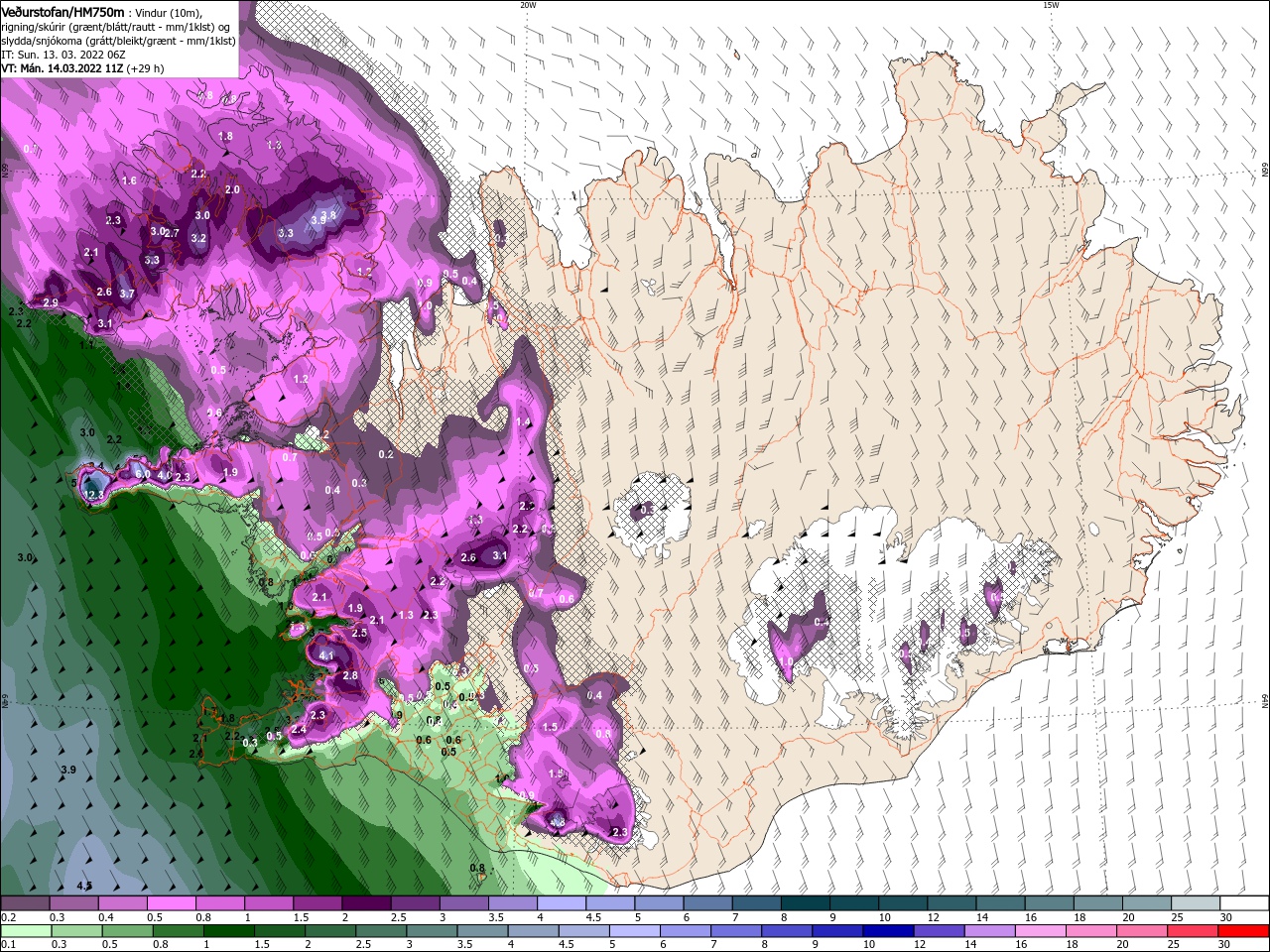Pick the dark teal snow swatch from 8 to 9
1270x952 pixels.
pyautogui.click(x=806, y=903)
